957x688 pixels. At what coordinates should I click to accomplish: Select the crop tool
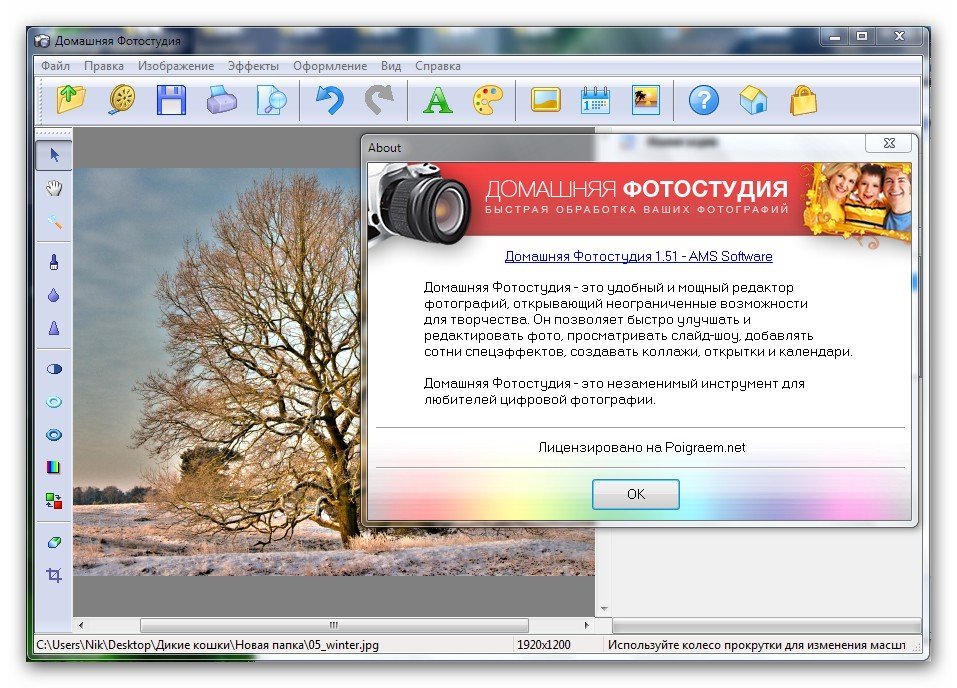coord(54,575)
